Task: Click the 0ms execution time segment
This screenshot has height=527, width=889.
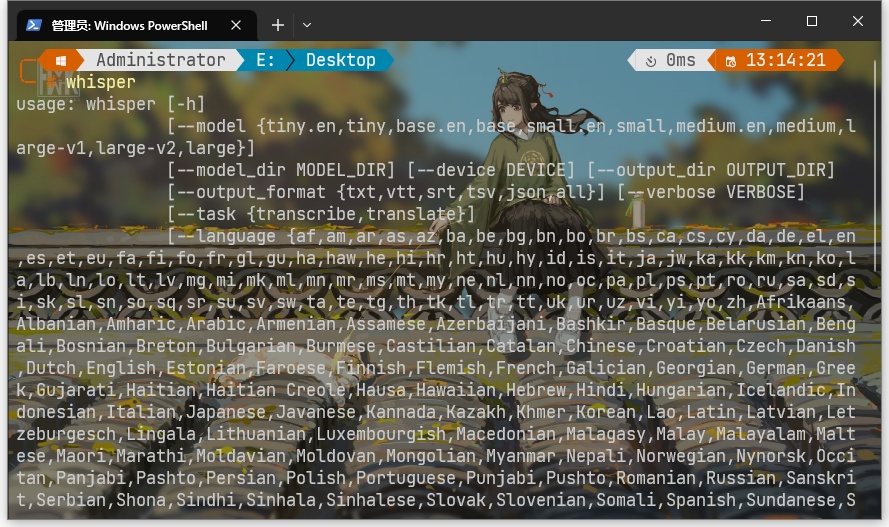Action: click(x=674, y=60)
